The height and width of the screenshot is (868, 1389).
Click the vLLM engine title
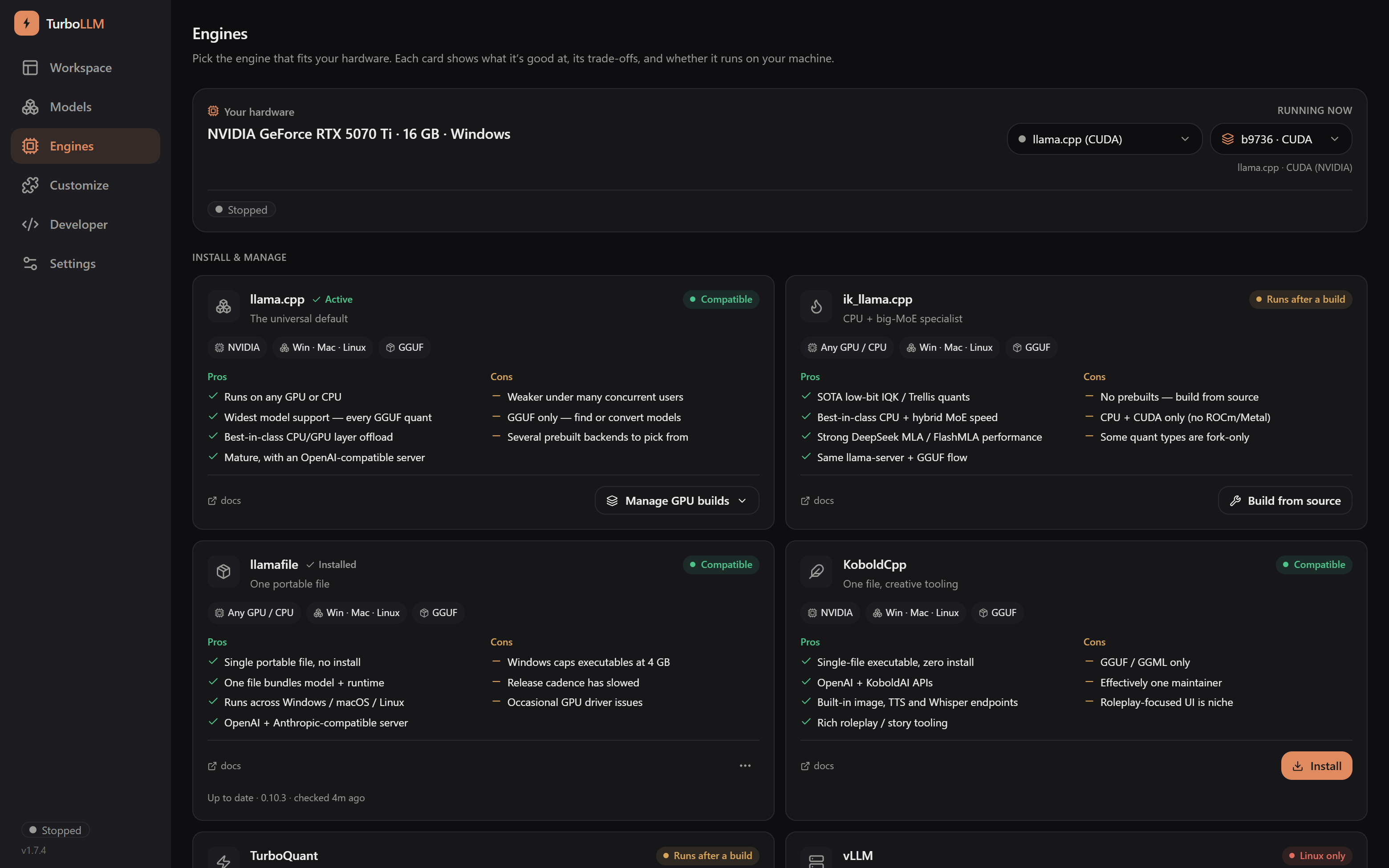(x=857, y=856)
